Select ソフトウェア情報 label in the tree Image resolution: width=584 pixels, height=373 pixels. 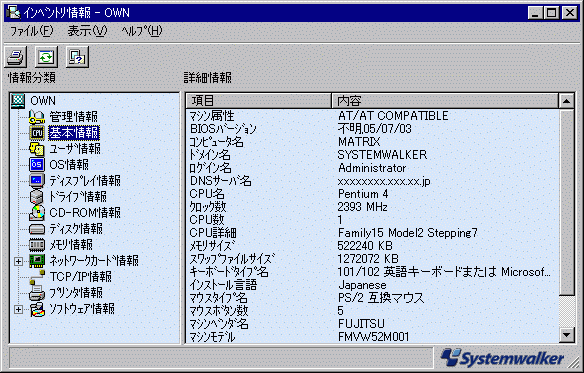tap(82, 309)
